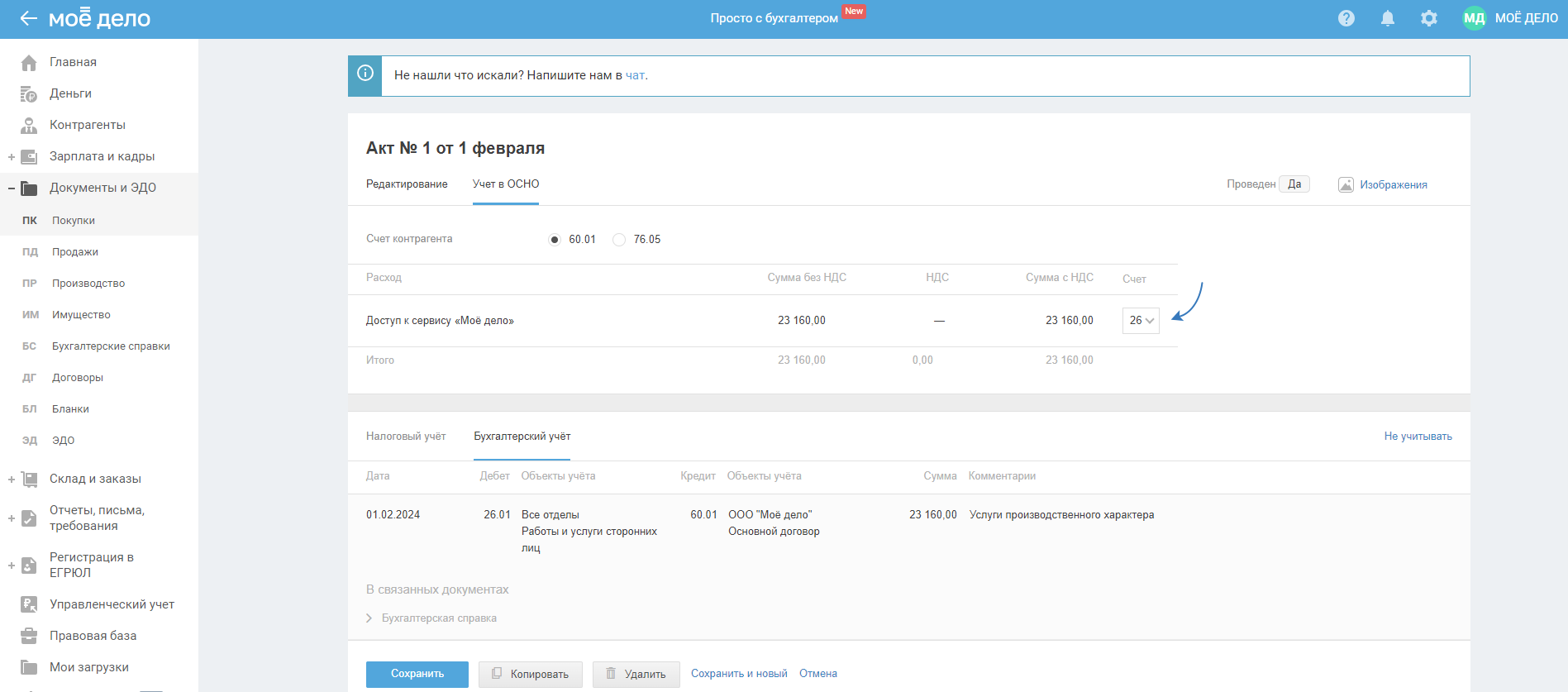This screenshot has height=692, width=1568.
Task: Switch to the Налоговый учёт tab
Action: (406, 437)
